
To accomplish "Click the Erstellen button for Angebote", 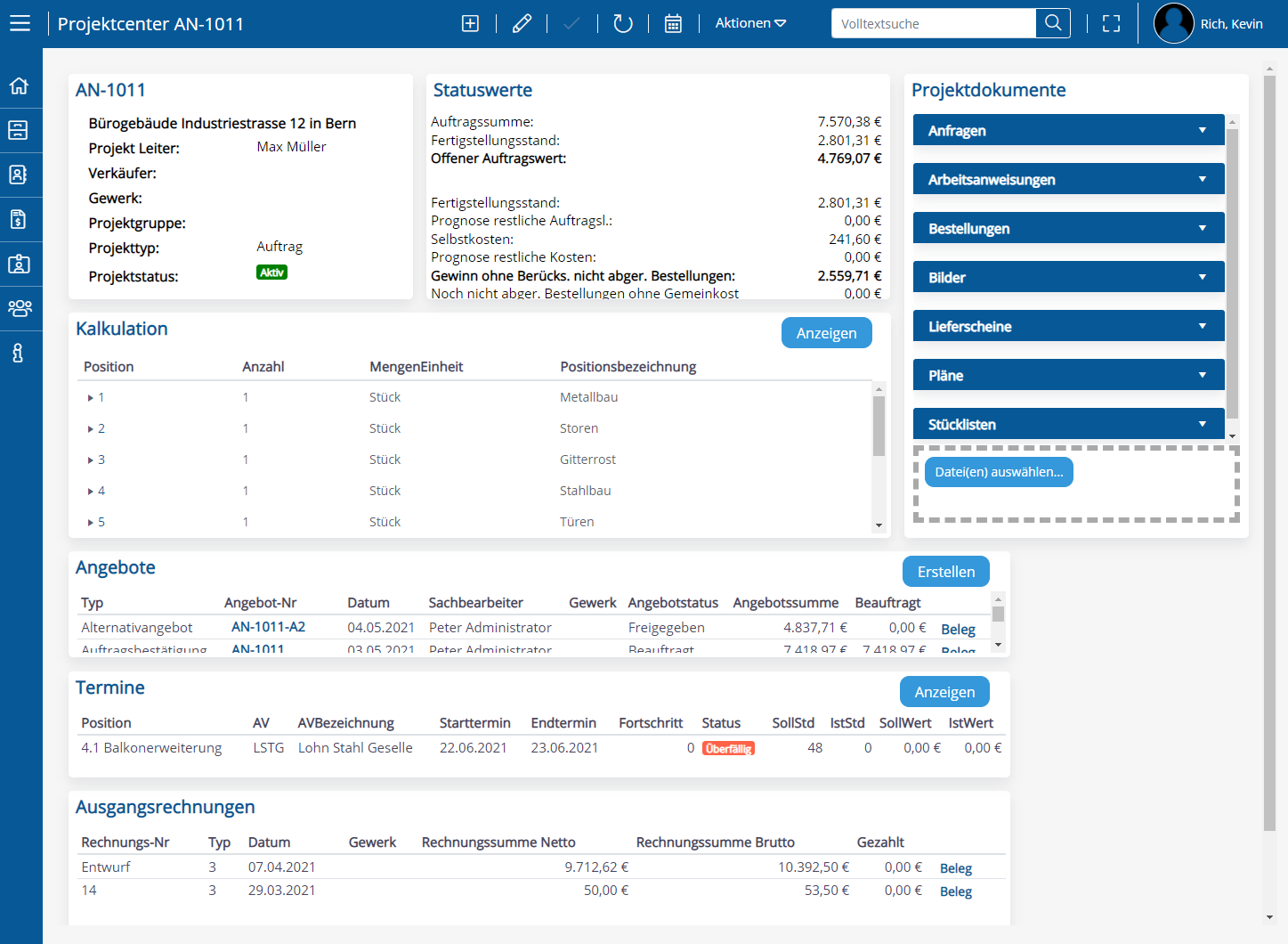I will [945, 571].
